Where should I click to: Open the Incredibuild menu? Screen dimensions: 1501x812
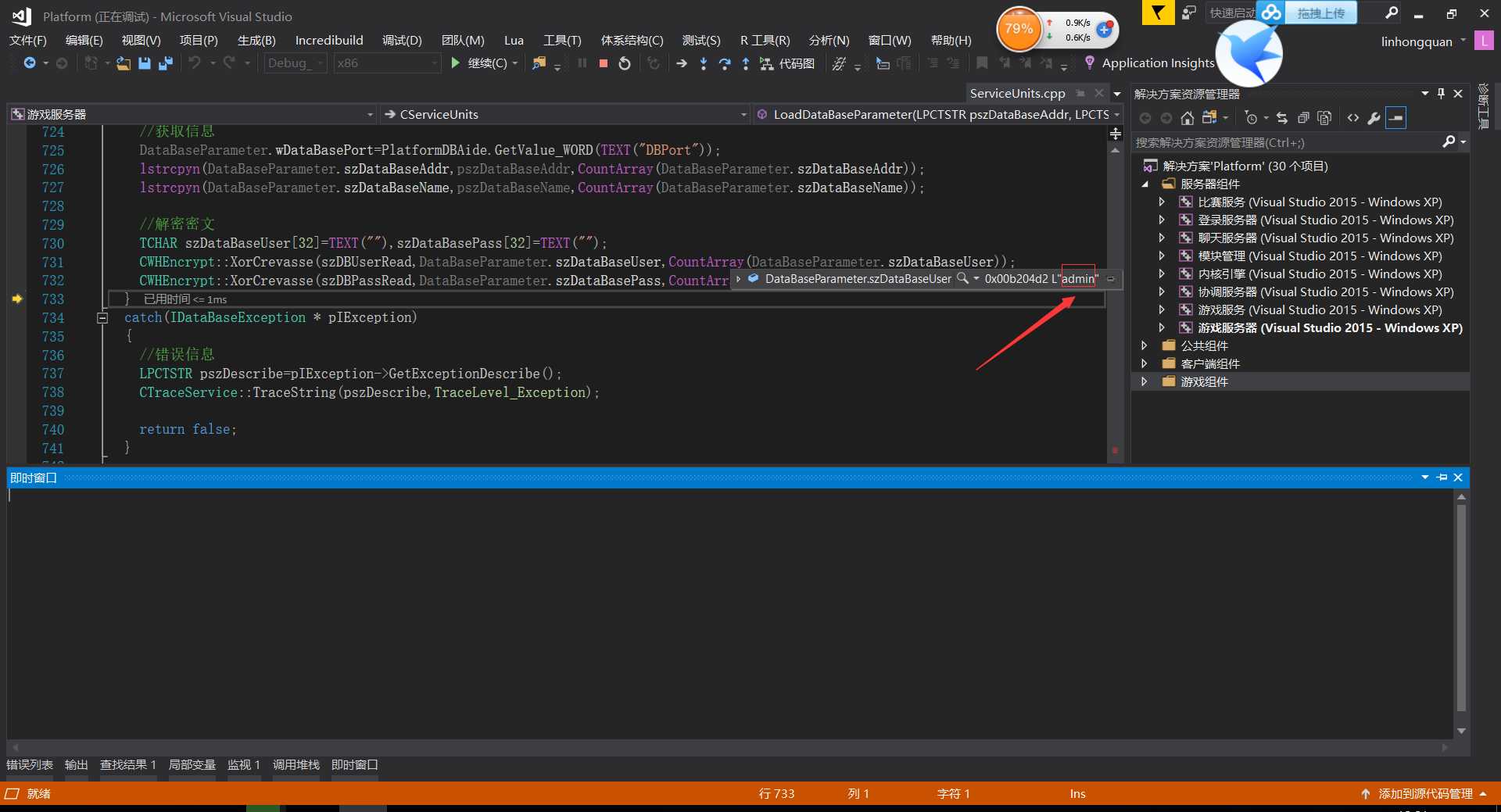pyautogui.click(x=329, y=41)
